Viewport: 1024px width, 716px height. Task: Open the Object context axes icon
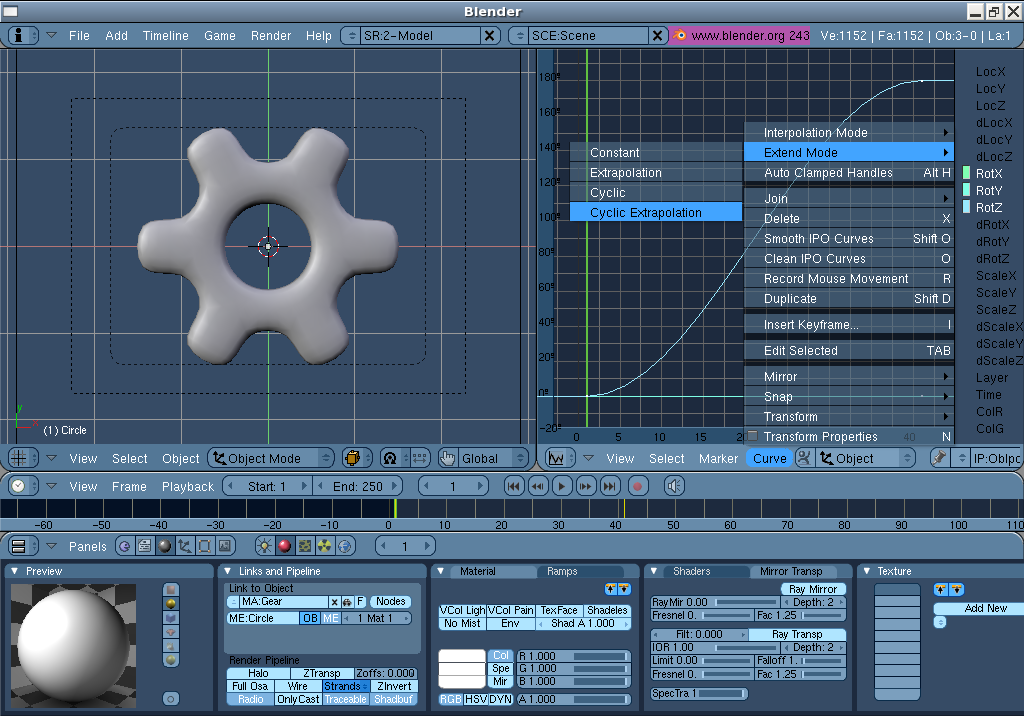[185, 545]
